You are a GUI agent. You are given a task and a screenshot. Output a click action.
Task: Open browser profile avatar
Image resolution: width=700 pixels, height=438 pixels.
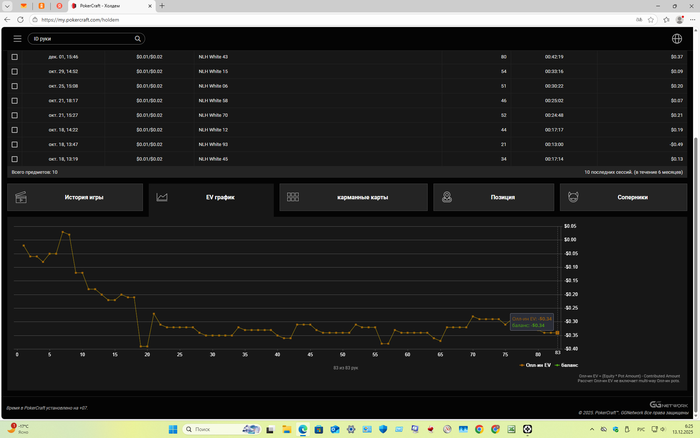(x=679, y=20)
